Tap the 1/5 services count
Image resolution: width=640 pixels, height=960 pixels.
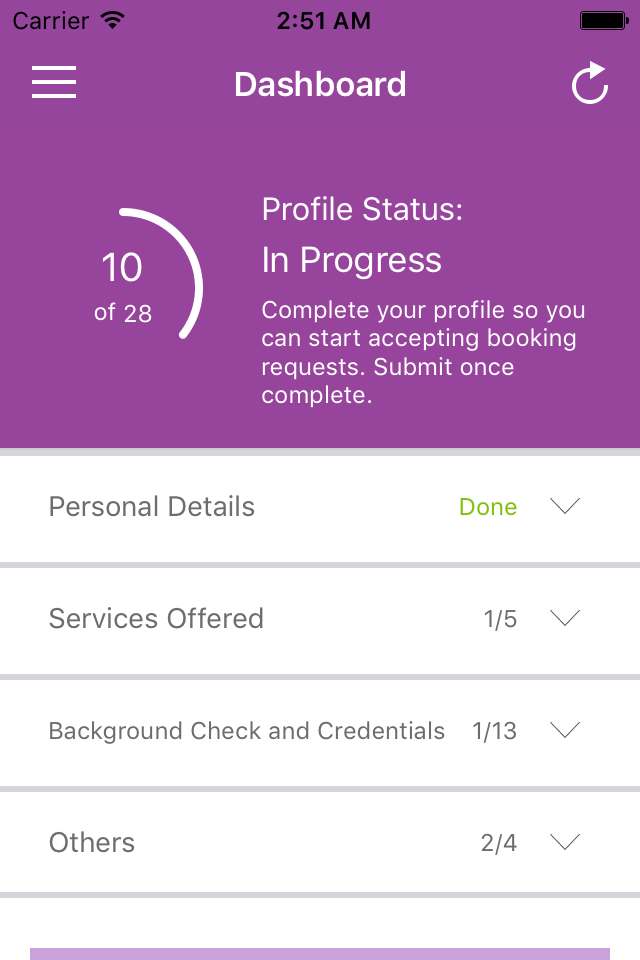500,619
